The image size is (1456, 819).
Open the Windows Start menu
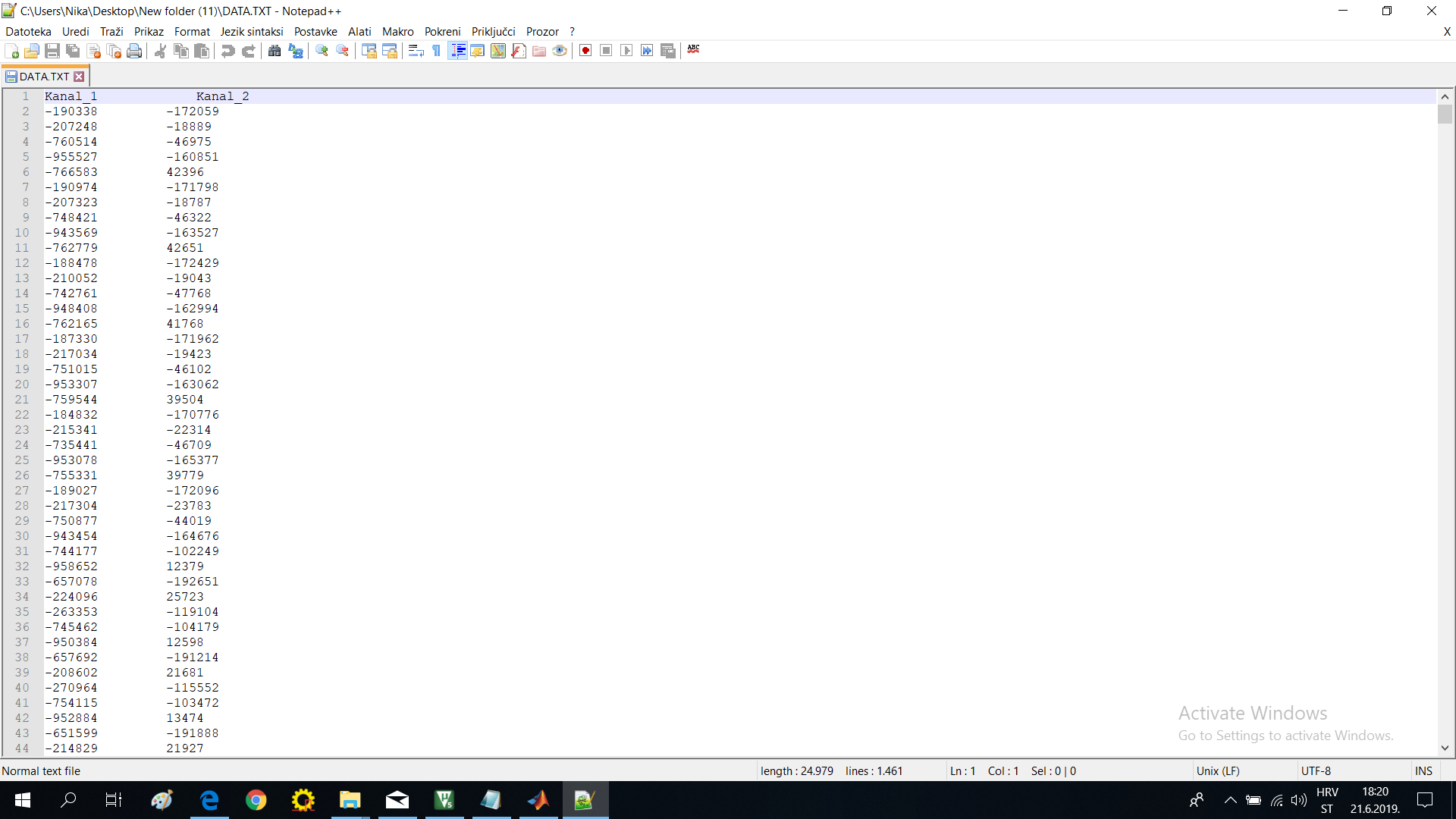(23, 800)
